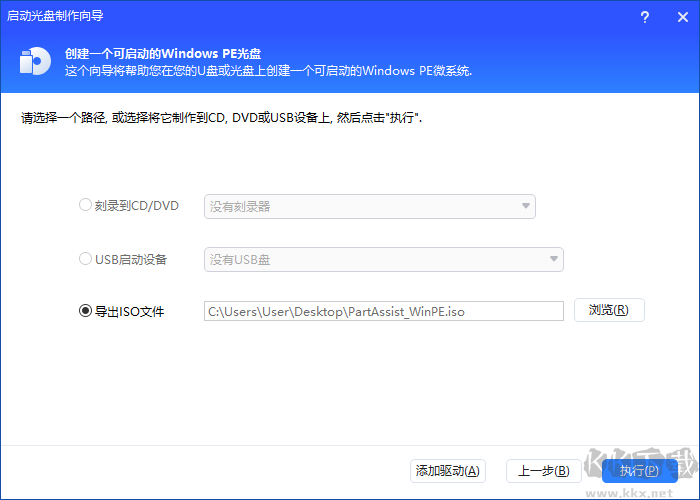Click the 浏览(R) browse button
700x500 pixels.
pos(609,310)
